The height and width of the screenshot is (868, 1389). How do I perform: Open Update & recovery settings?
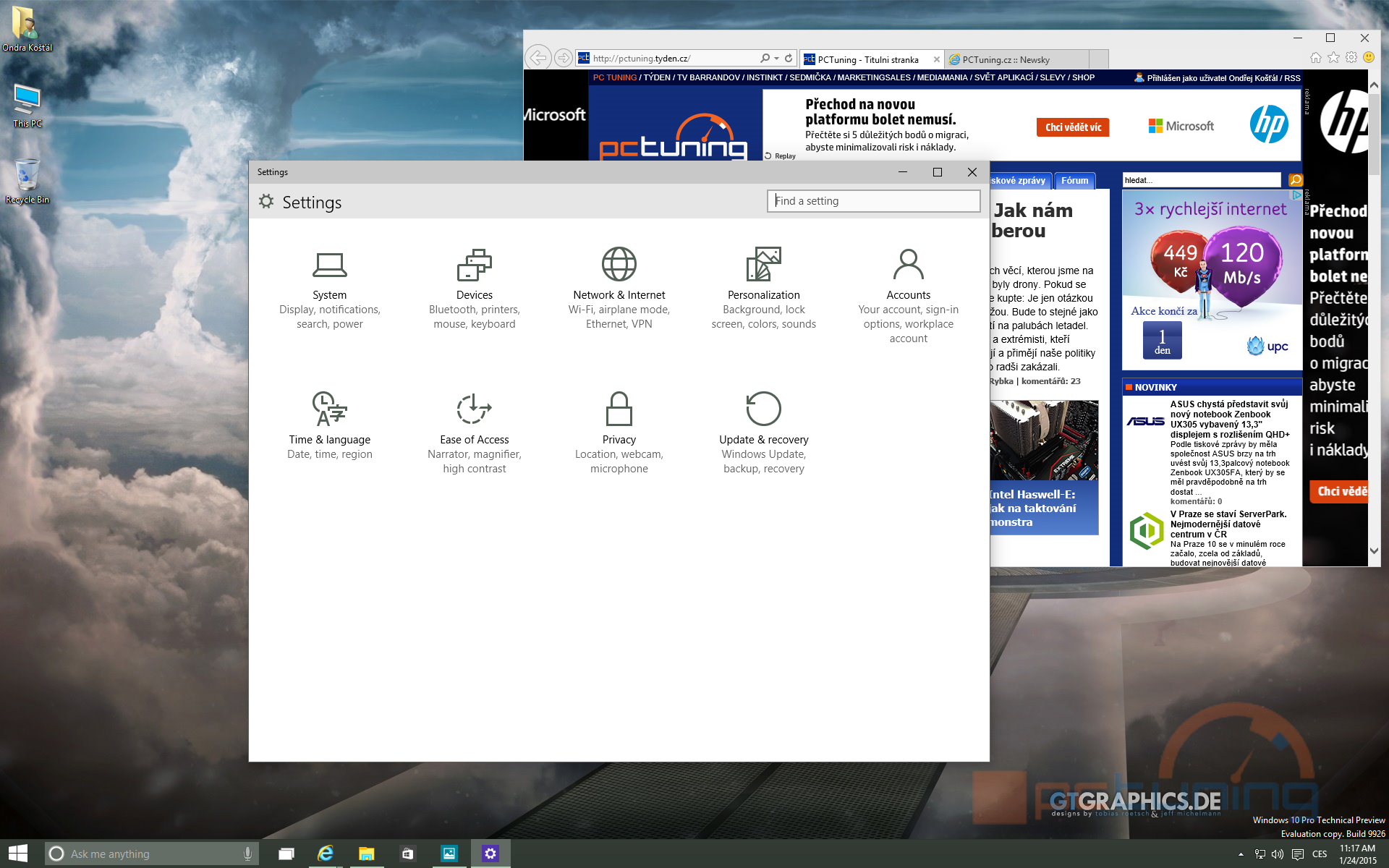[764, 430]
